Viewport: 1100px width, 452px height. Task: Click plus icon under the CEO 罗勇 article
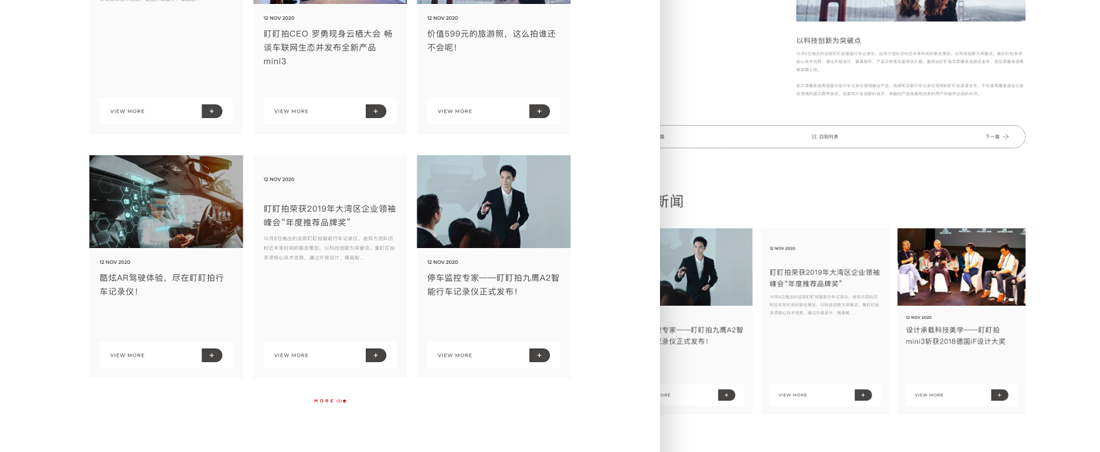pos(375,111)
